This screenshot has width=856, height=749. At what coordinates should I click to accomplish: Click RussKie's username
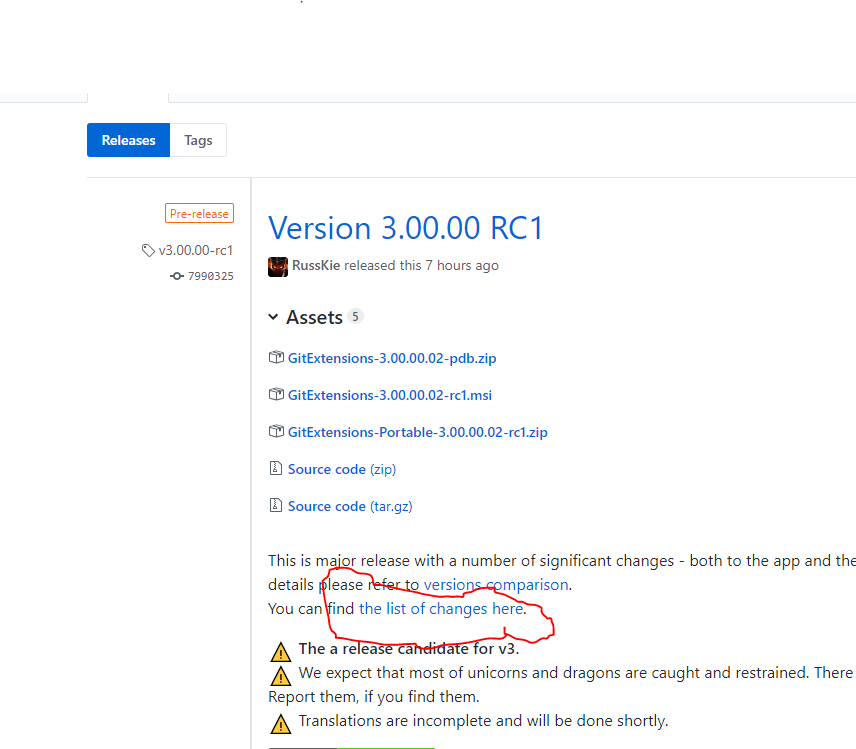tap(316, 265)
